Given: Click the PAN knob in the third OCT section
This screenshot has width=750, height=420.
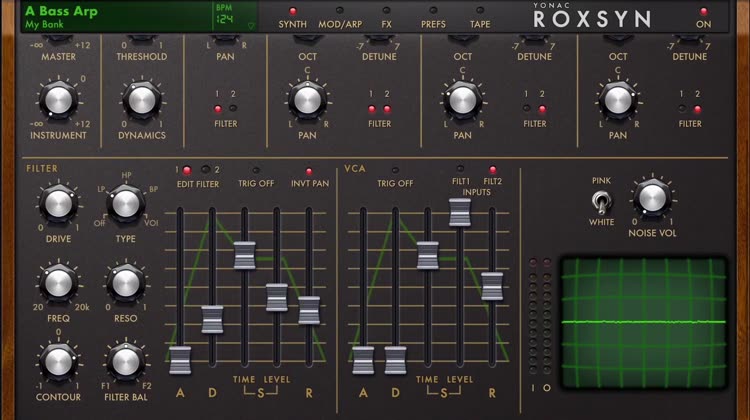Looking at the screenshot, I should 618,100.
